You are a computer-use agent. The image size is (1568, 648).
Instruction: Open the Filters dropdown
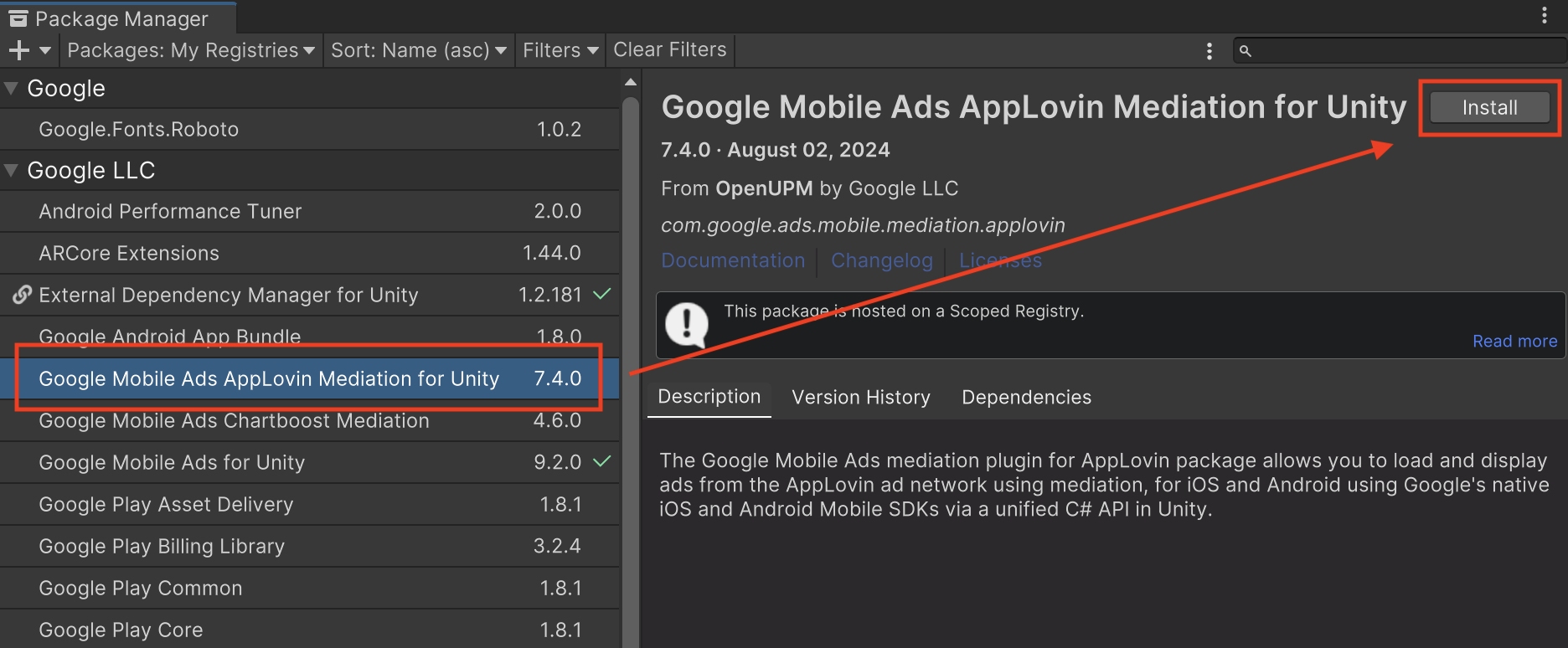[x=560, y=50]
